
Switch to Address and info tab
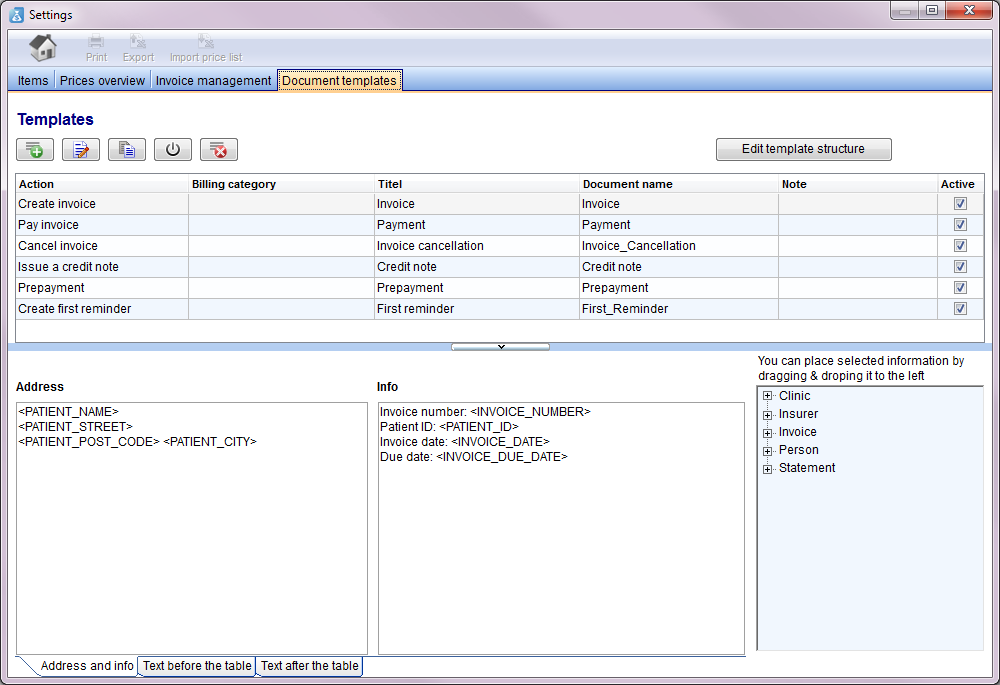tap(87, 666)
